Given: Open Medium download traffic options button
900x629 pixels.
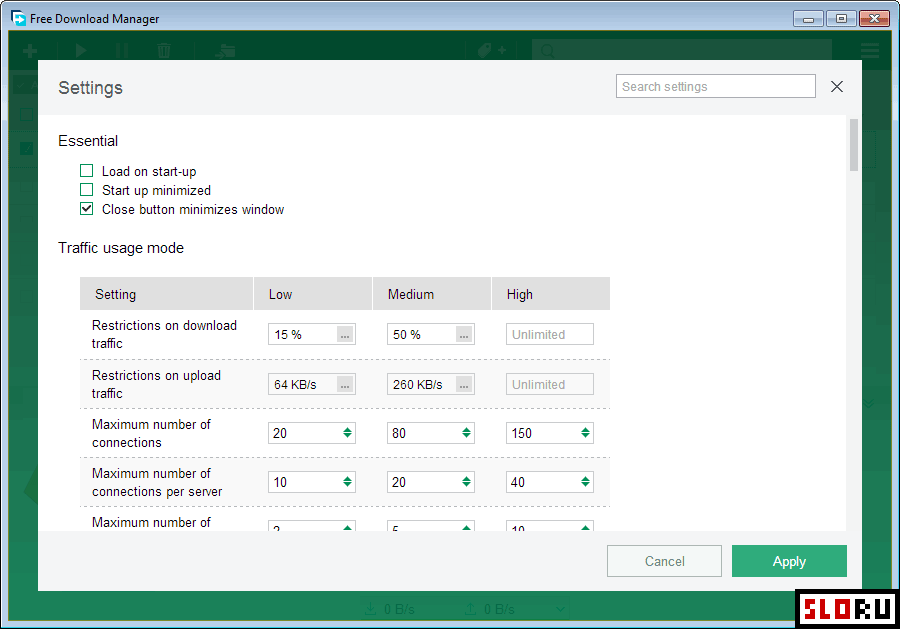Looking at the screenshot, I should click(464, 335).
